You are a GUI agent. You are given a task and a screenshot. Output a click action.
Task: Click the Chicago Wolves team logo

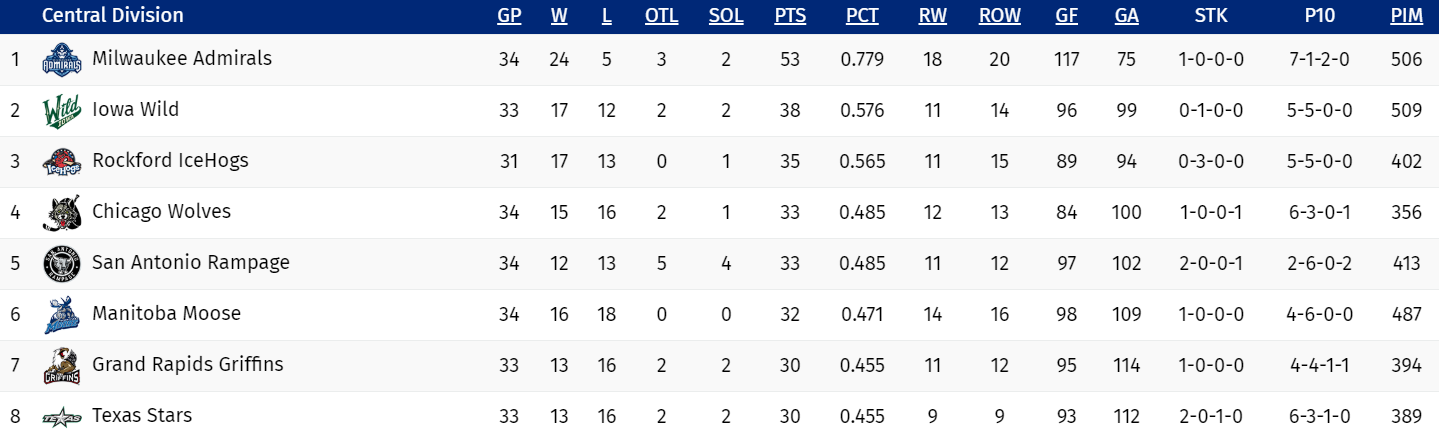click(x=60, y=213)
